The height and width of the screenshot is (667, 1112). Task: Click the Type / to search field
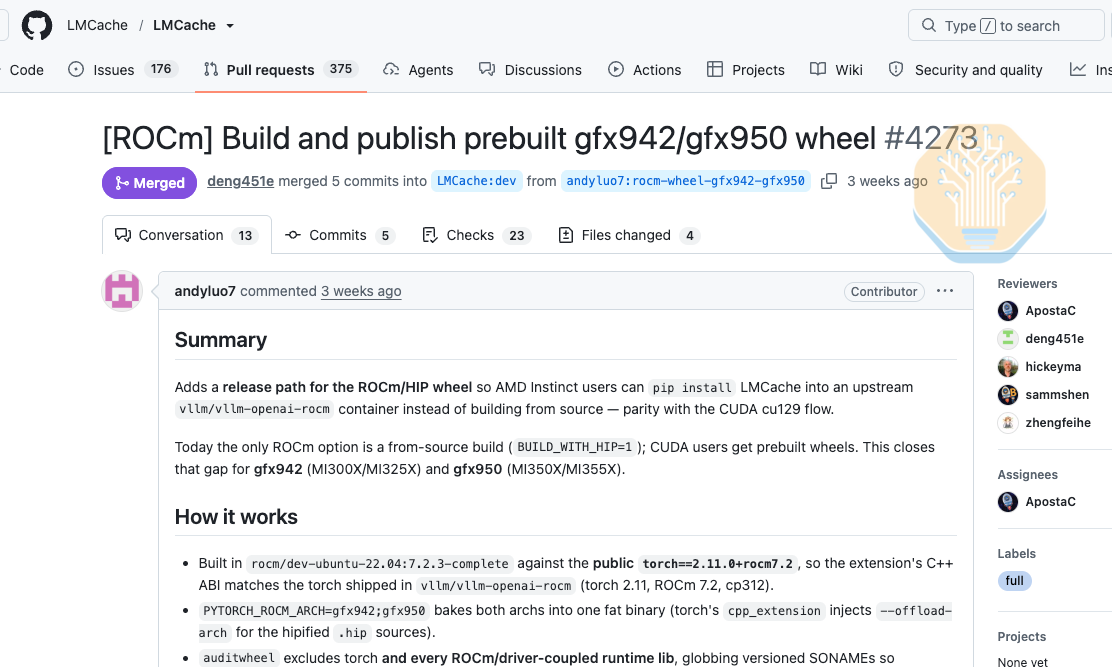click(x=1006, y=26)
